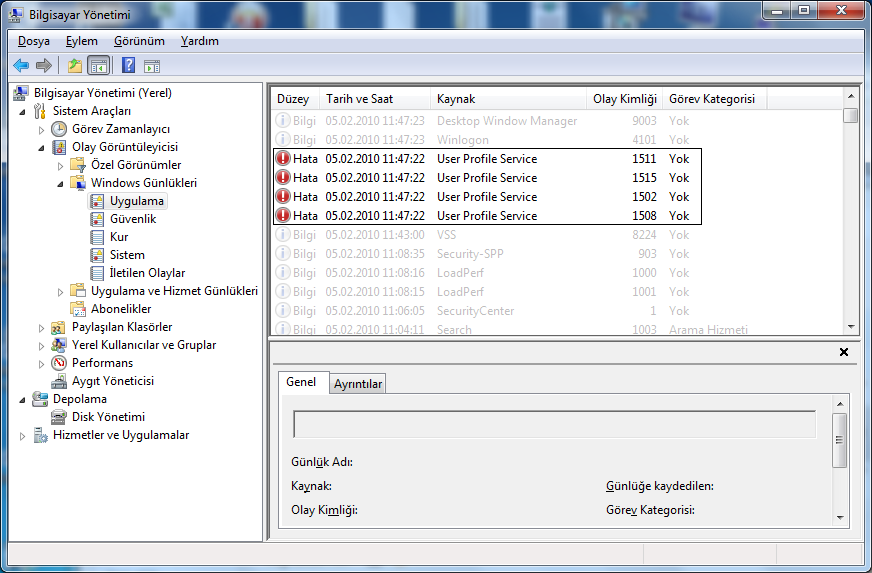The height and width of the screenshot is (573, 872).
Task: Click the event list scroll down arrow
Action: pos(851,327)
